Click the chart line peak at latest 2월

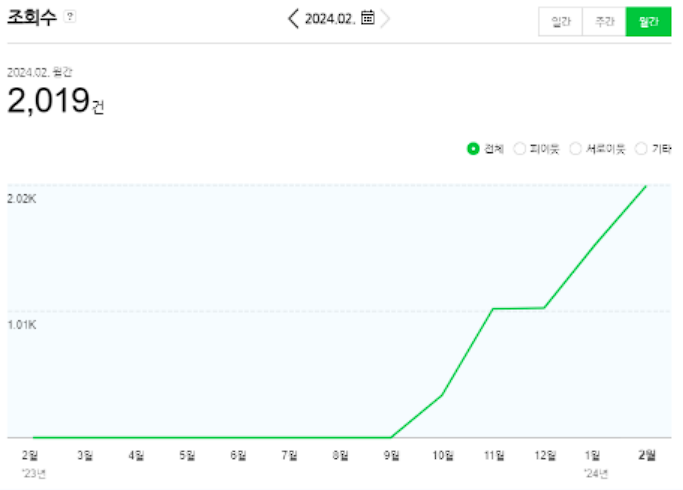(x=646, y=186)
